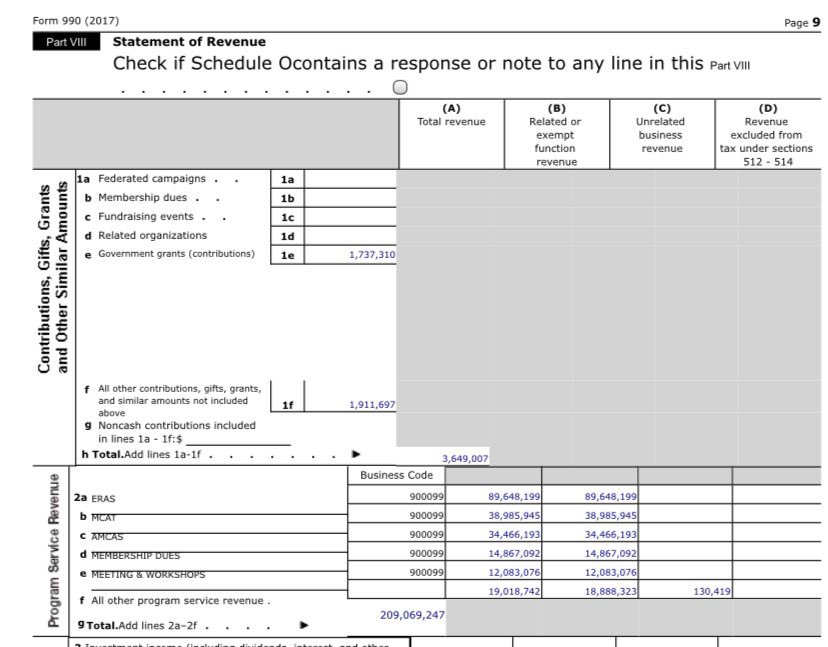Click meetings total revenue 12,083,076 in column A
The height and width of the screenshot is (647, 828).
[x=514, y=573]
